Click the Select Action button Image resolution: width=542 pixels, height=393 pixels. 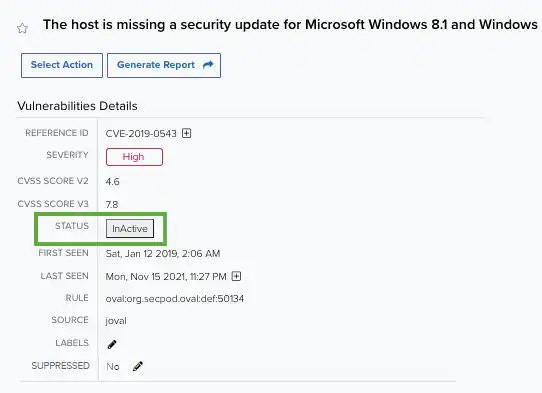62,65
